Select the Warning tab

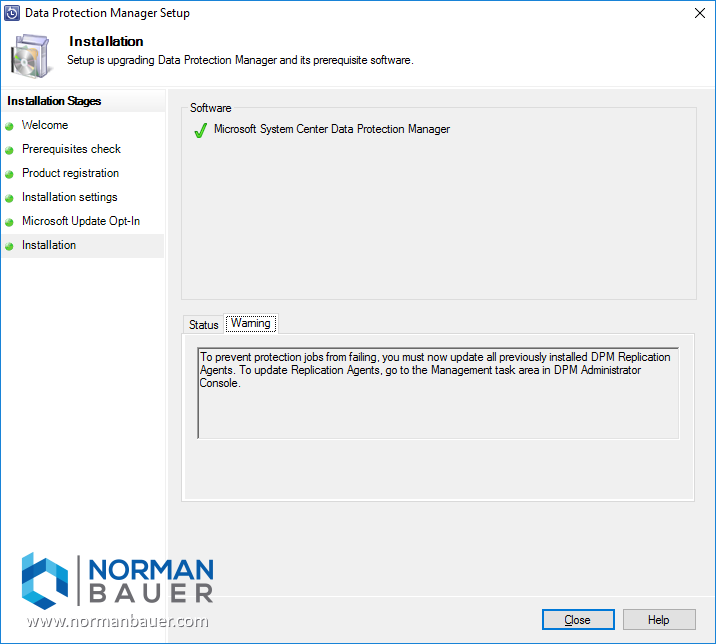pyautogui.click(x=251, y=323)
